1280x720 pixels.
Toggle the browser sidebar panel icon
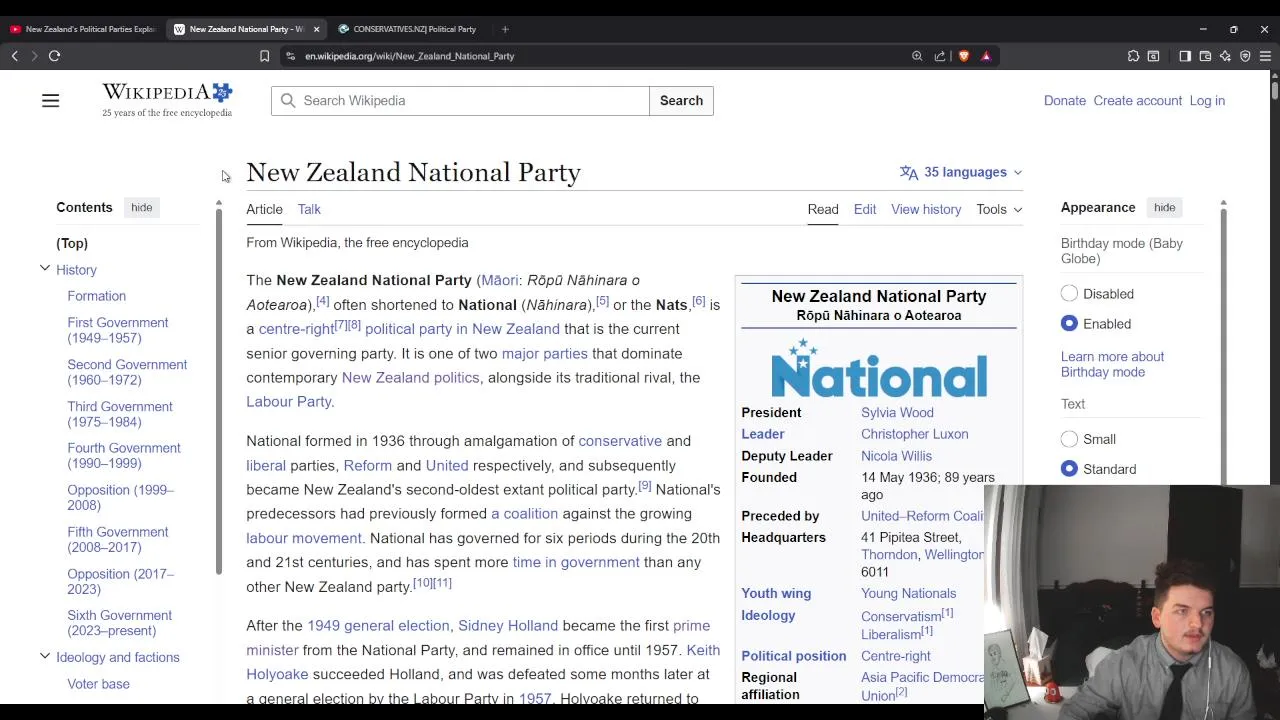pyautogui.click(x=1185, y=56)
